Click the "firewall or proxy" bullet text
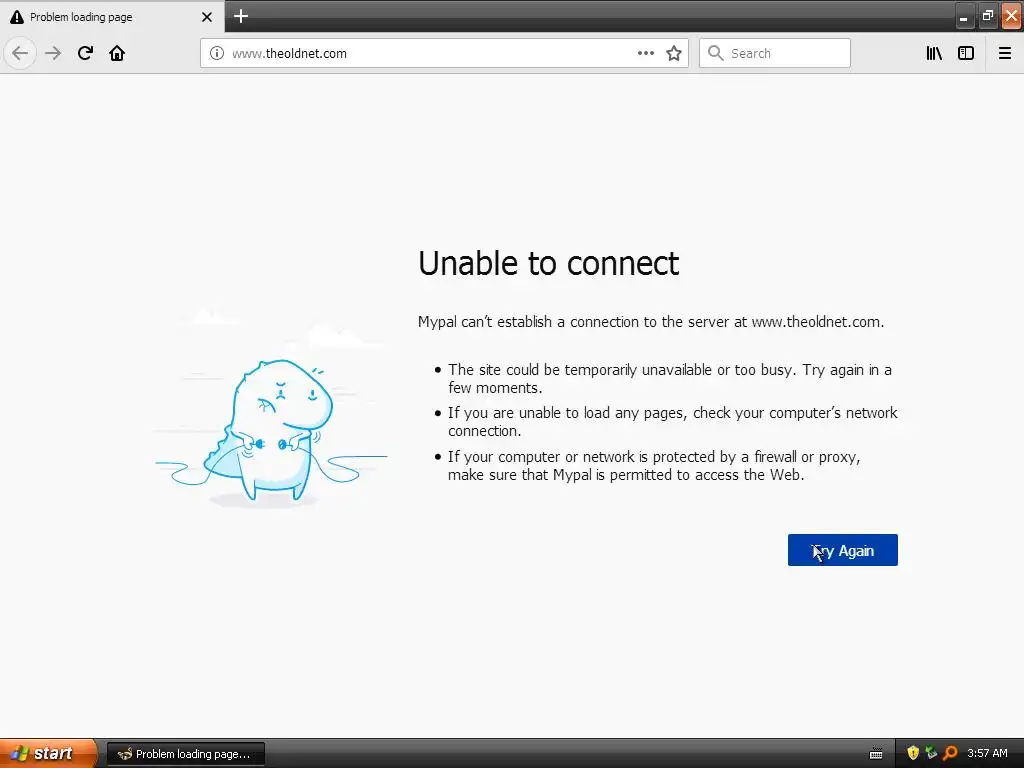The image size is (1024, 768). click(654, 466)
